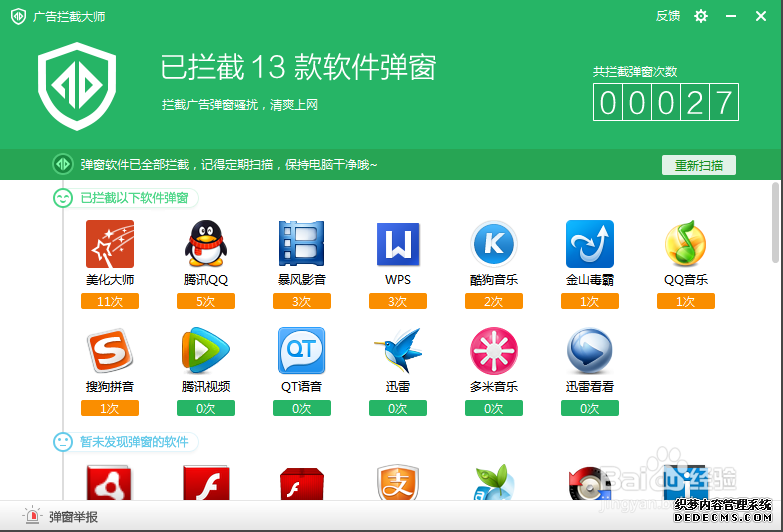Screen dimensions: 783x532
Task: Select the 多米音乐 pink icon
Action: click(494, 350)
